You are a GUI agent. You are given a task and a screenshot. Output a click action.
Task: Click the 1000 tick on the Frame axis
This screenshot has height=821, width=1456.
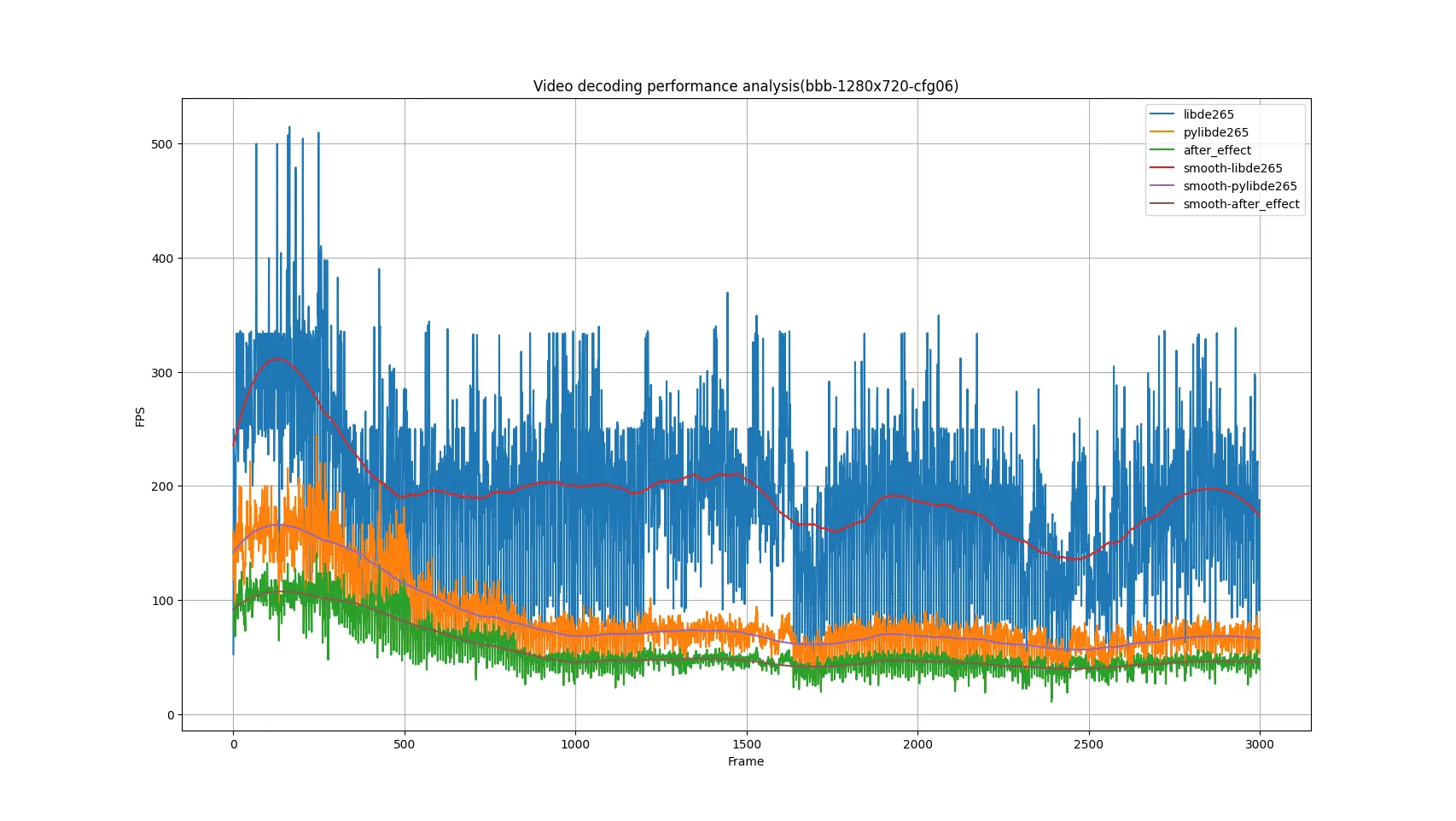coord(575,744)
